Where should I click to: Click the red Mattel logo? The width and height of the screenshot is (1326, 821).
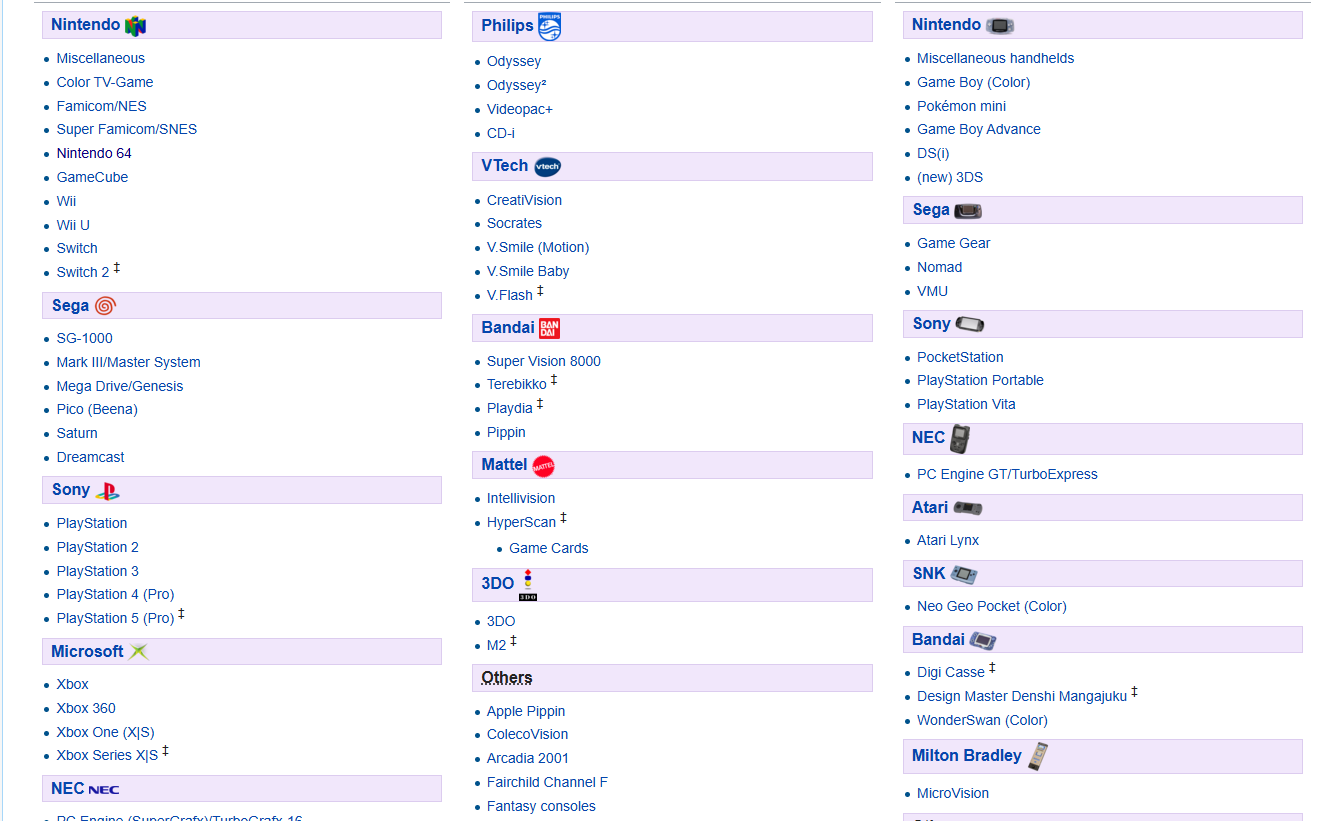(x=544, y=465)
